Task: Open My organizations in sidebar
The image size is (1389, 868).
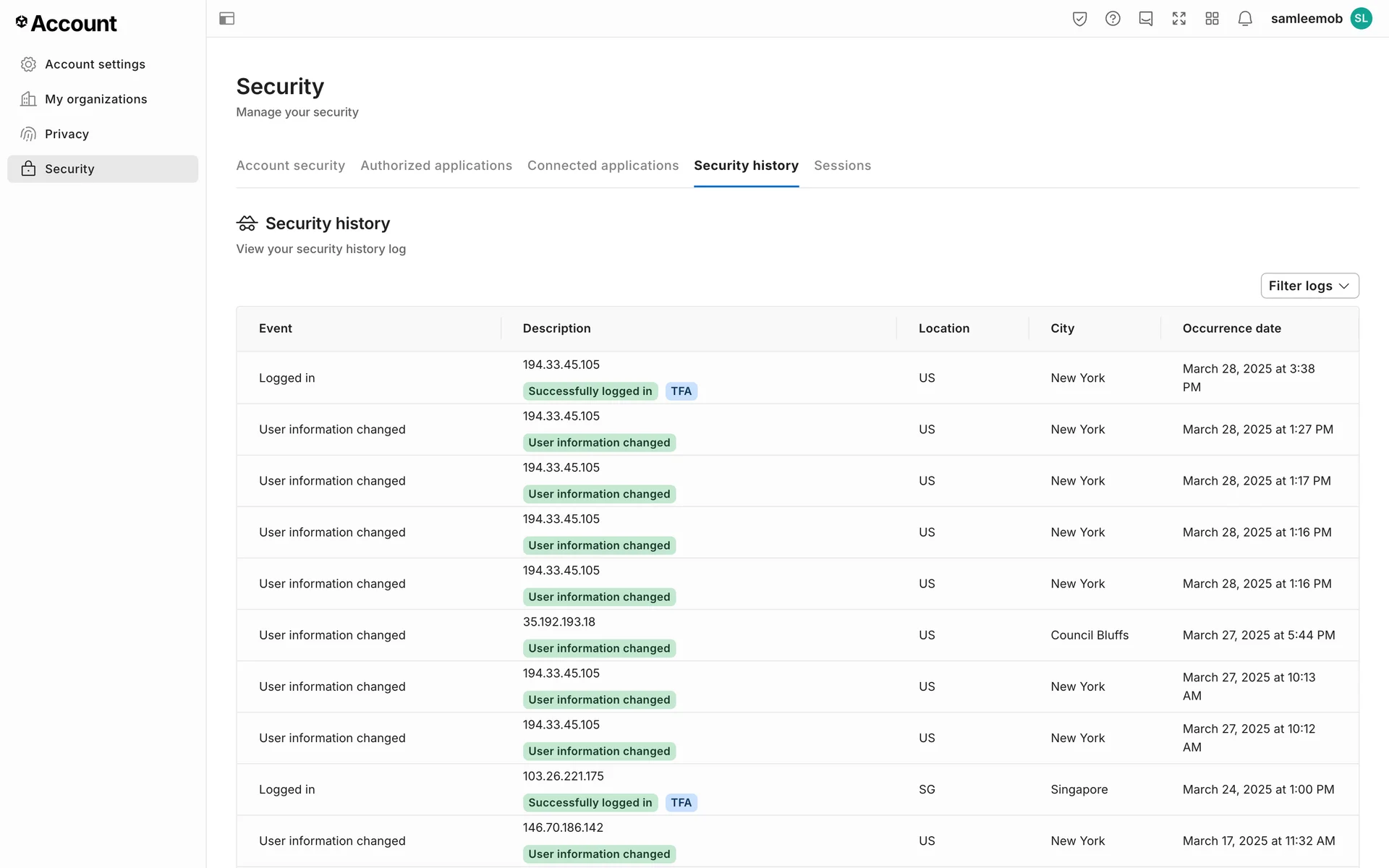Action: 95,99
